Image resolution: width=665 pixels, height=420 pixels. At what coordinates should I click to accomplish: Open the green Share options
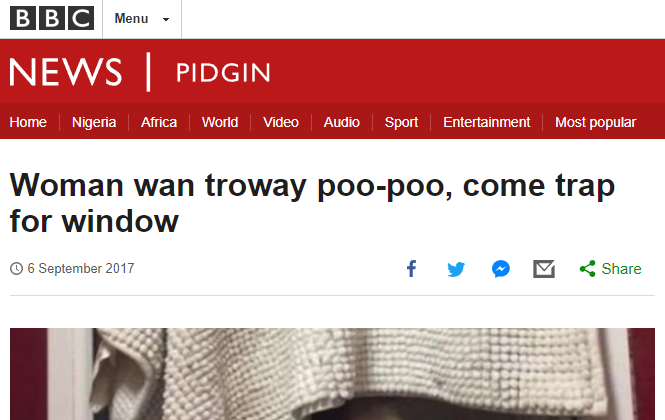[610, 269]
